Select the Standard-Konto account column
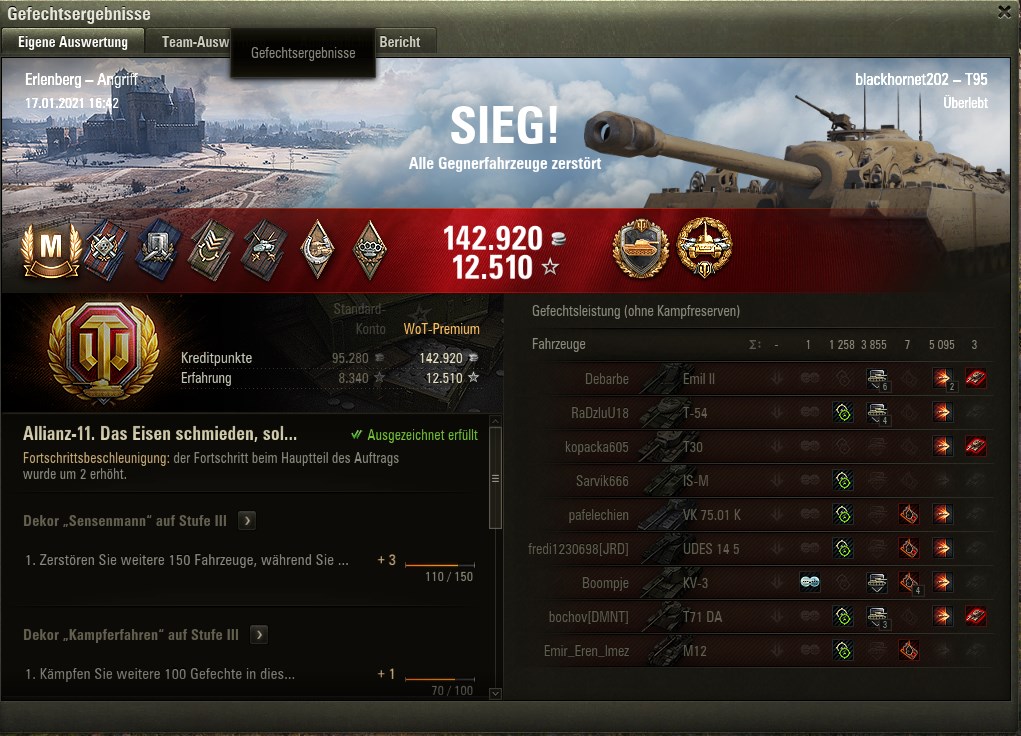Image resolution: width=1021 pixels, height=736 pixels. [359, 318]
